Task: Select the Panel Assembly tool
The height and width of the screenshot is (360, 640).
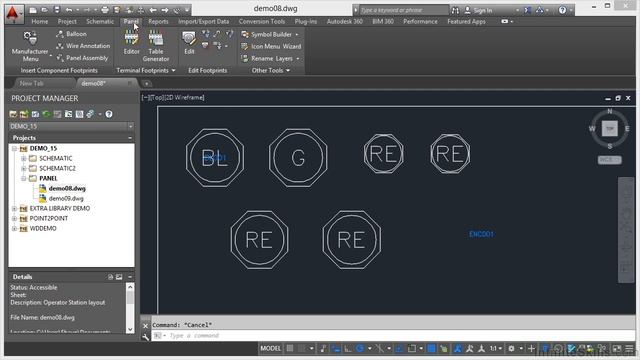Action: [82, 58]
